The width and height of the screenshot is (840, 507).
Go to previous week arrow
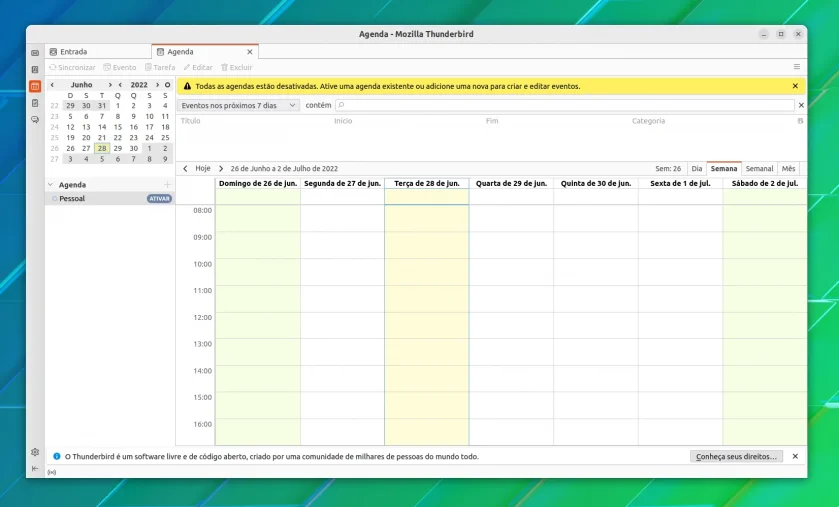click(x=185, y=168)
